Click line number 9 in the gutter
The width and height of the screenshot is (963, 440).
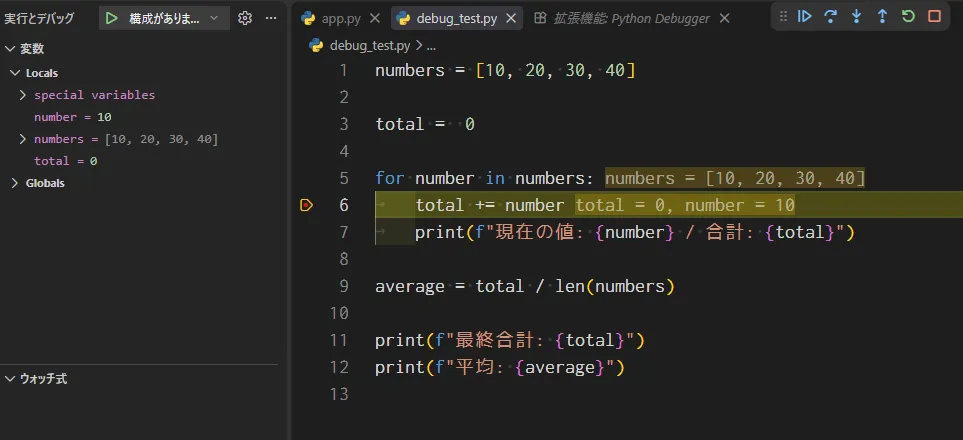click(343, 286)
